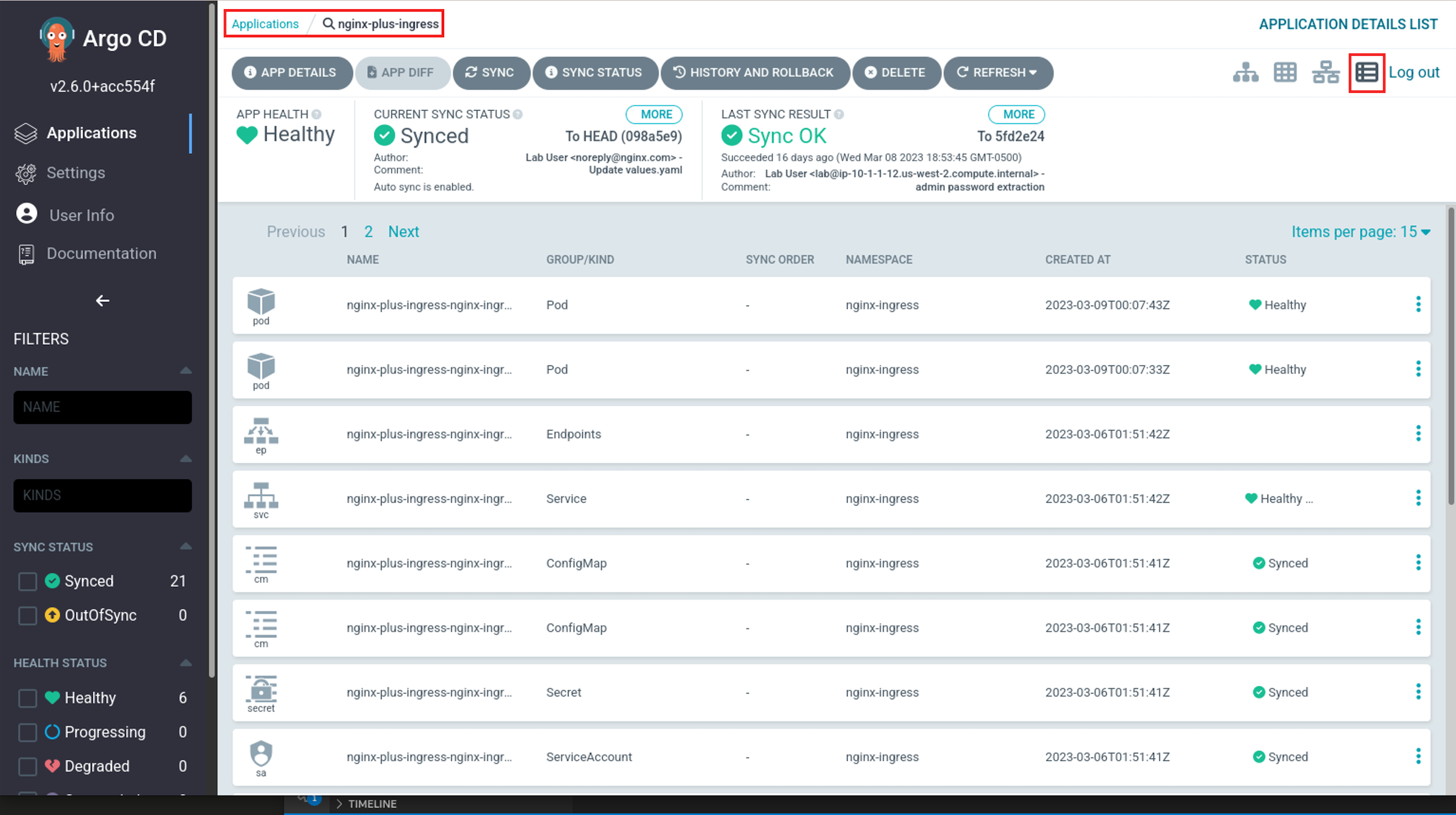Open the kebab menu for the Endpoints row
This screenshot has height=815, width=1456.
[x=1418, y=434]
